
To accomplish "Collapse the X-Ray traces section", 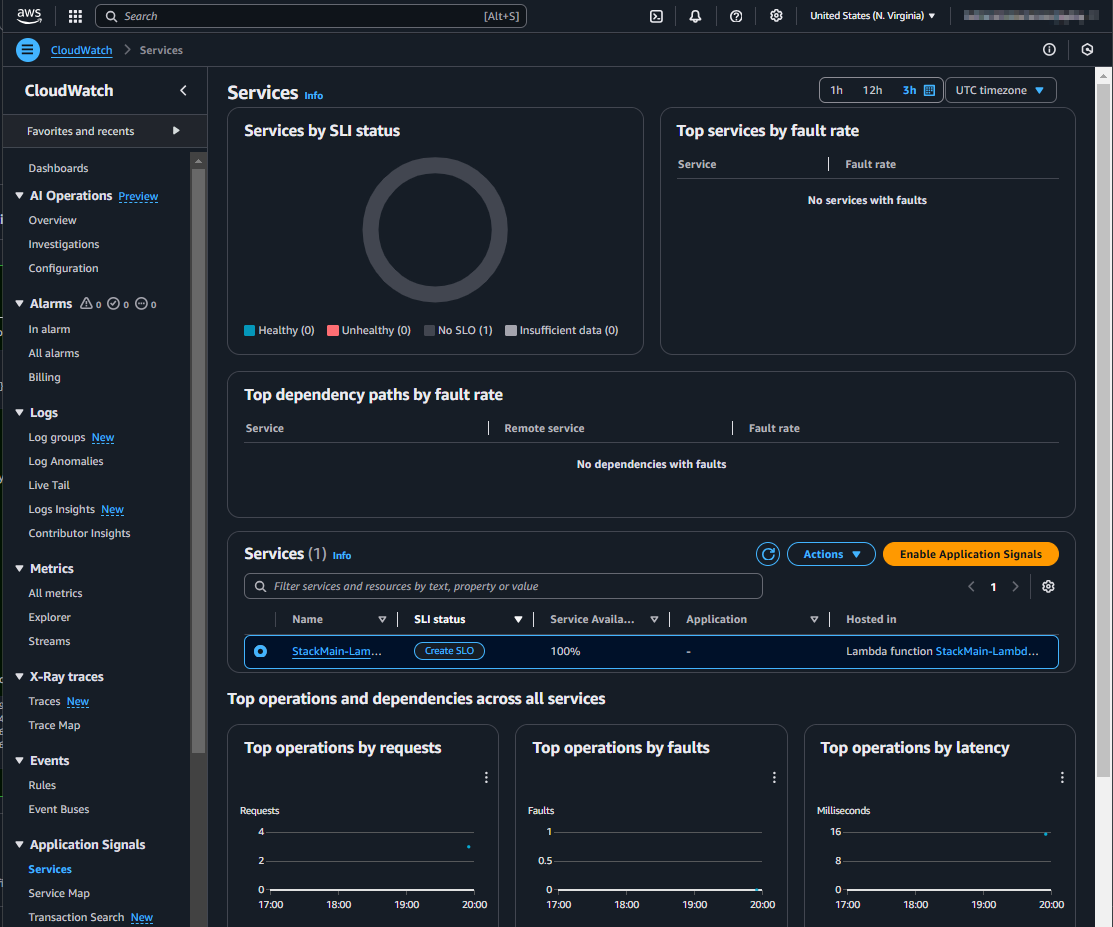I will (x=20, y=677).
